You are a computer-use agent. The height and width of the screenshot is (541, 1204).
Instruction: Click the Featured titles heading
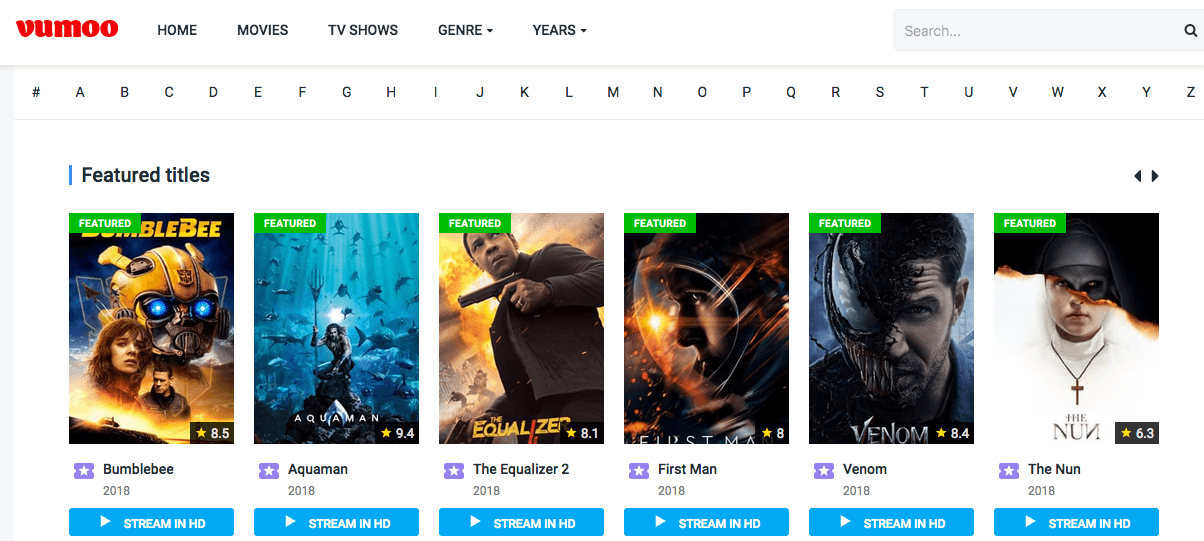point(145,175)
